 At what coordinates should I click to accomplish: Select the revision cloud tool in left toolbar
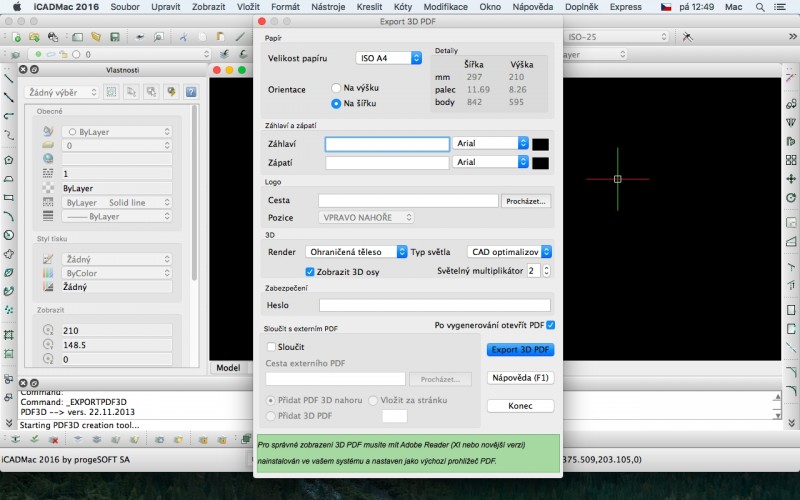point(8,254)
